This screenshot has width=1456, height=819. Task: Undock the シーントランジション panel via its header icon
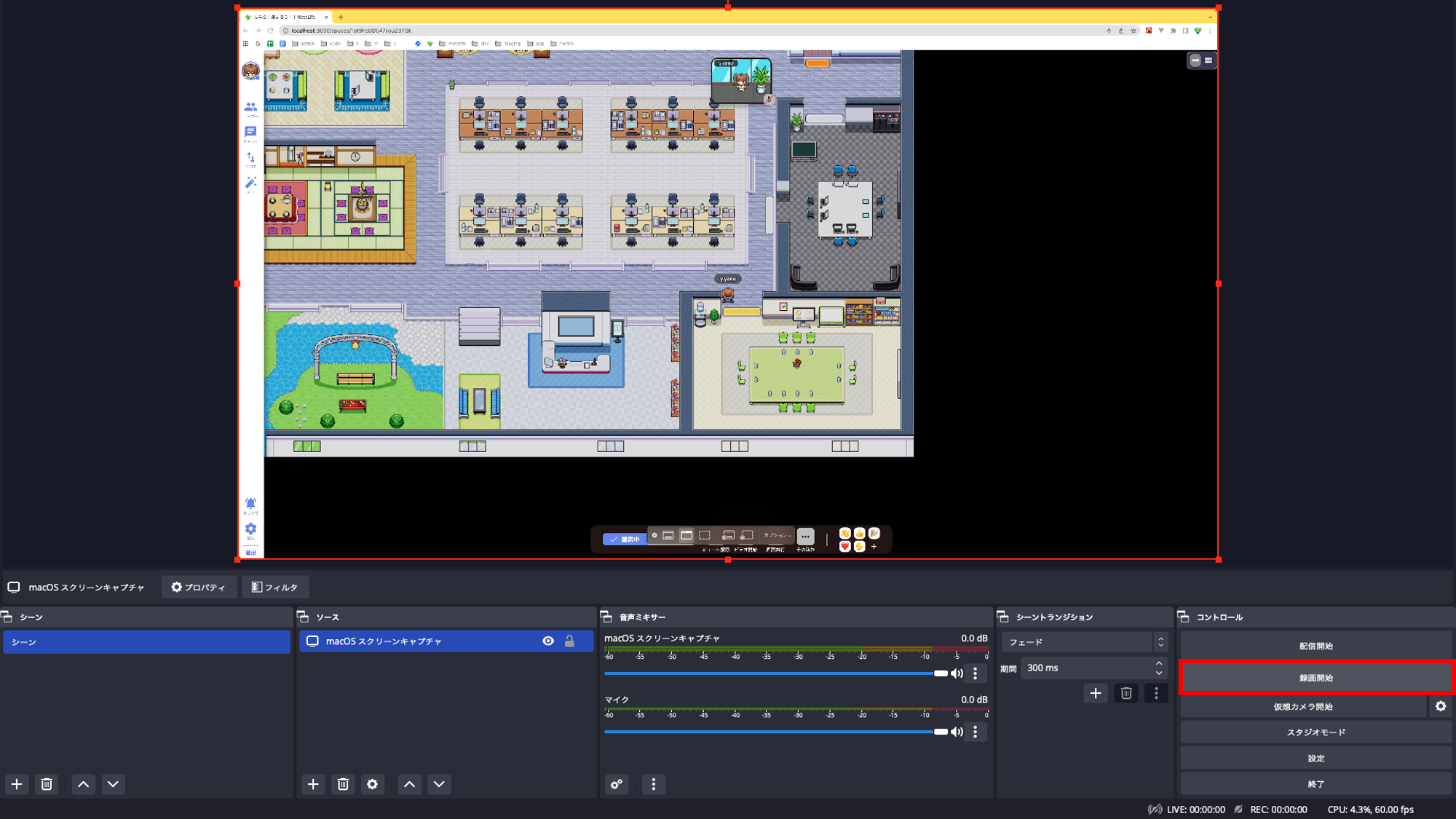coord(1002,617)
